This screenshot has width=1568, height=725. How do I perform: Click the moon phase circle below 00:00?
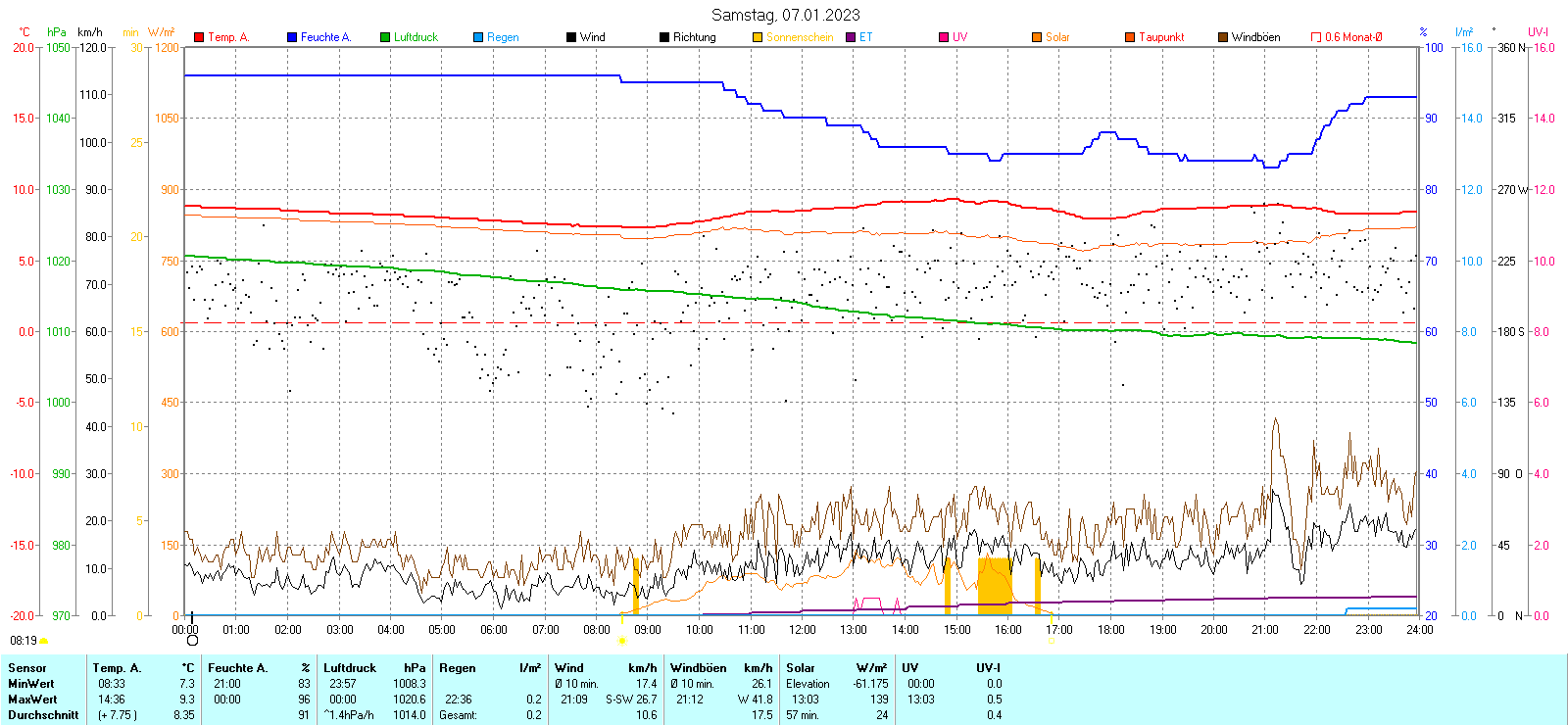[x=192, y=641]
